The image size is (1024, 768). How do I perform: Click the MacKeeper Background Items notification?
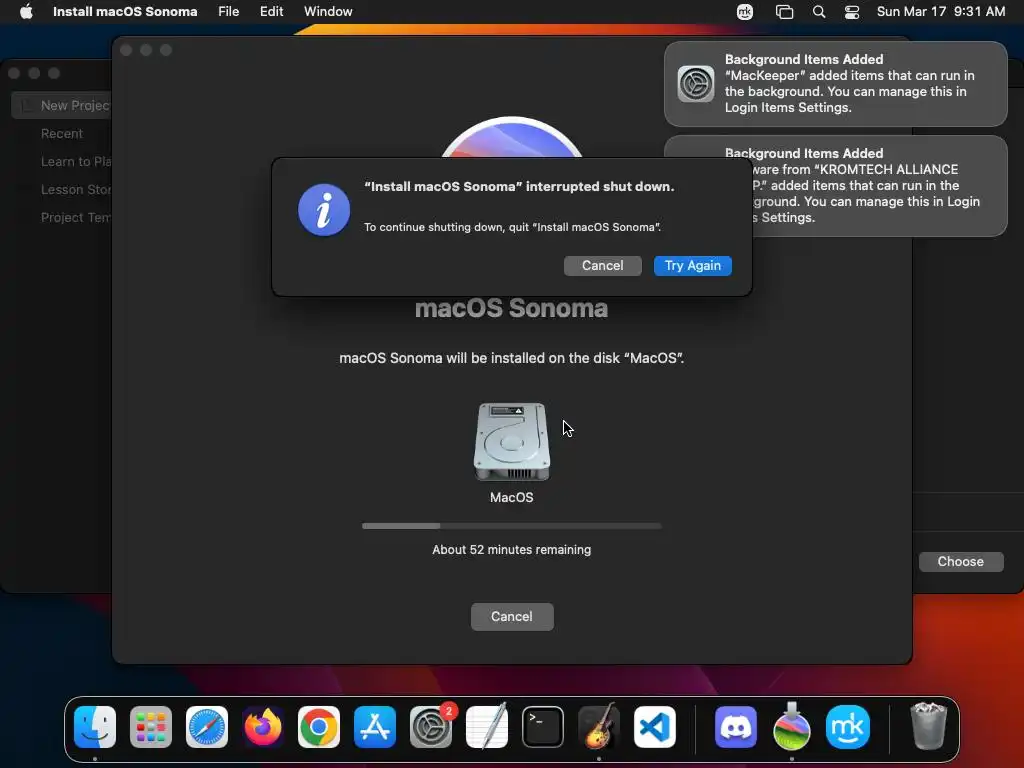coord(835,84)
